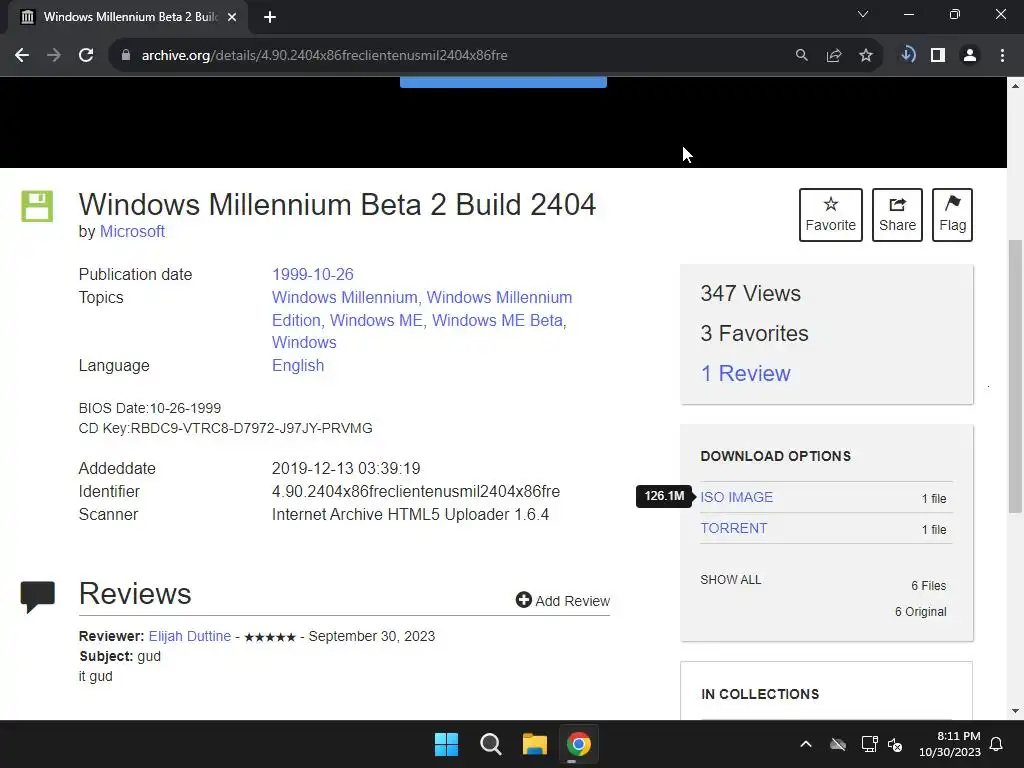Click the page vertical scrollbar thumb
The height and width of the screenshot is (768, 1024).
(x=1015, y=376)
